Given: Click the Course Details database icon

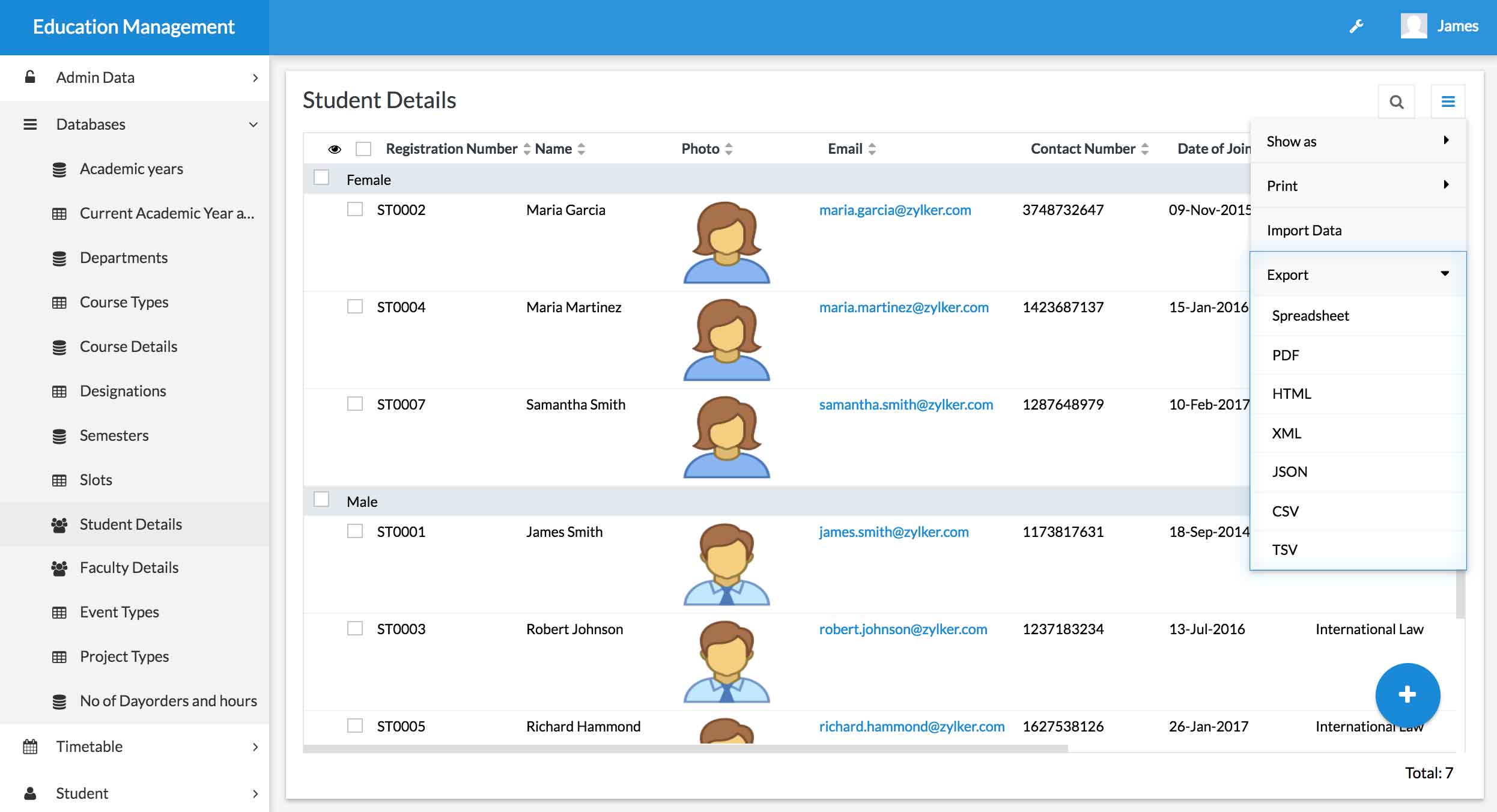Looking at the screenshot, I should point(59,348).
